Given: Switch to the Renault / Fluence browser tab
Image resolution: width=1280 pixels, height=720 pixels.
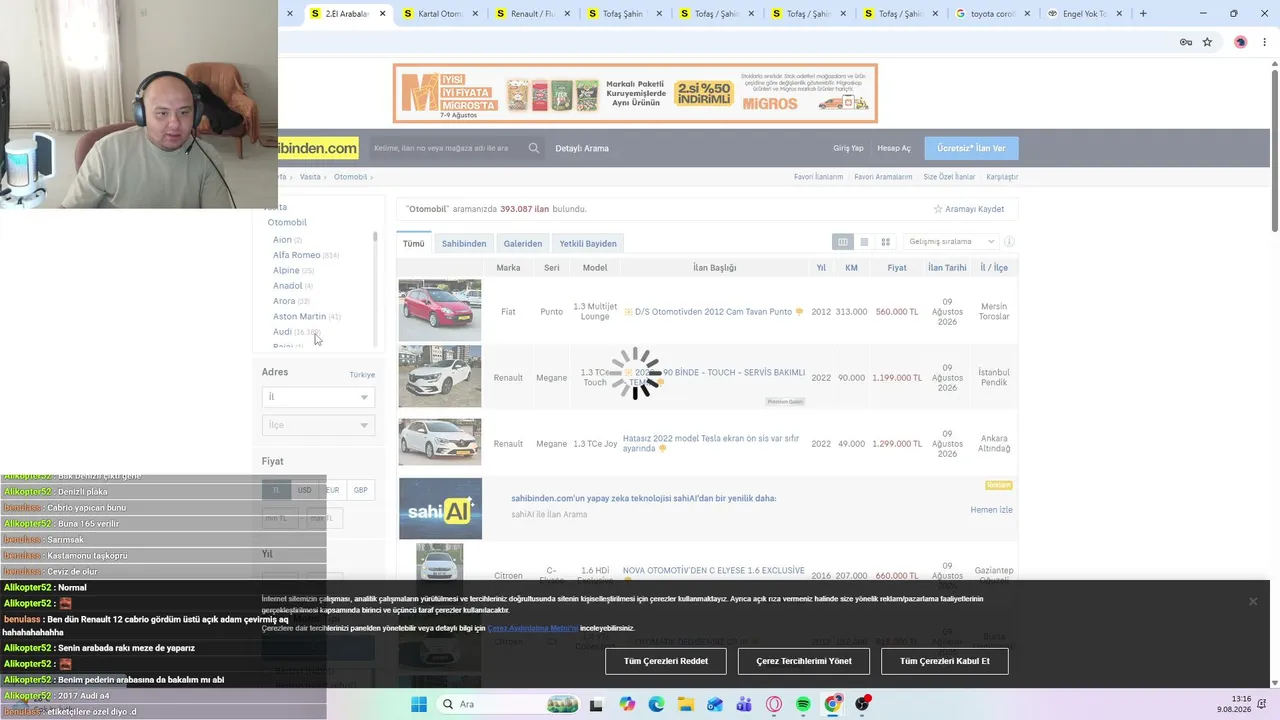Looking at the screenshot, I should pos(532,14).
